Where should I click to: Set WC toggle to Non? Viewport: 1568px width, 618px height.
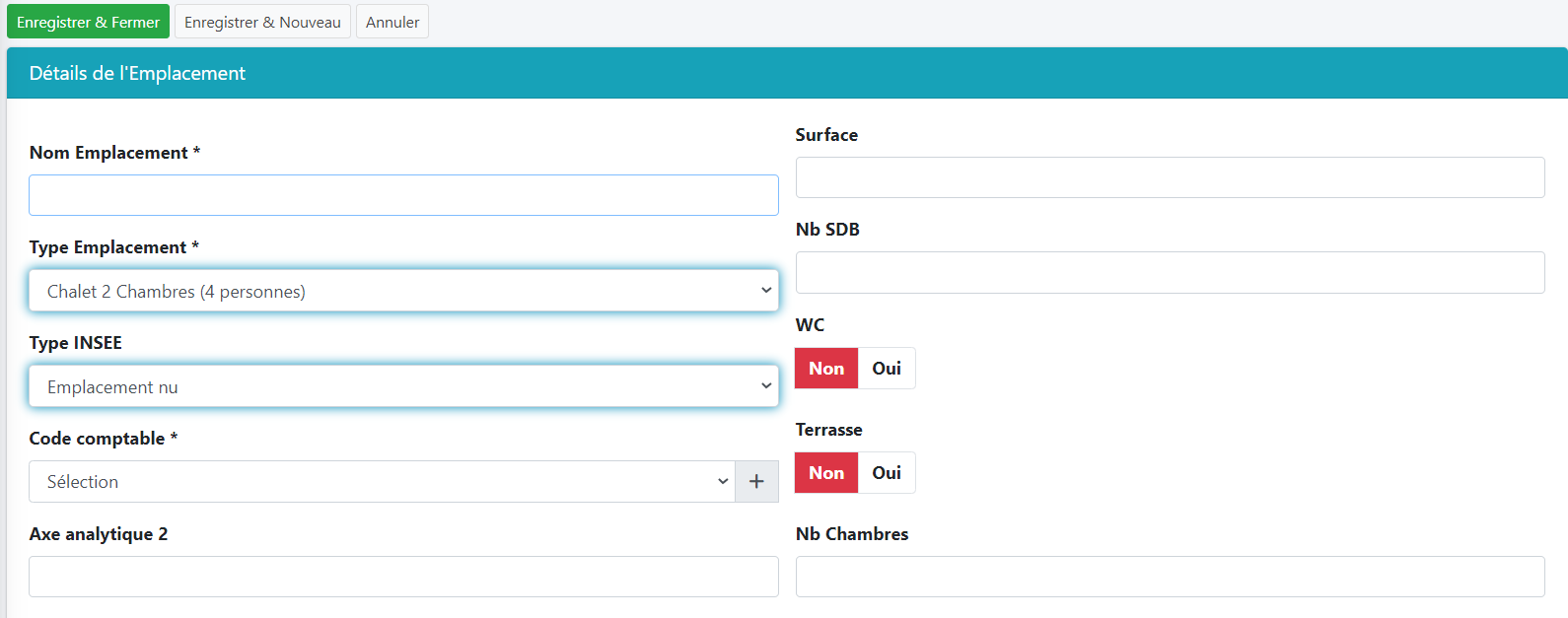tap(826, 369)
